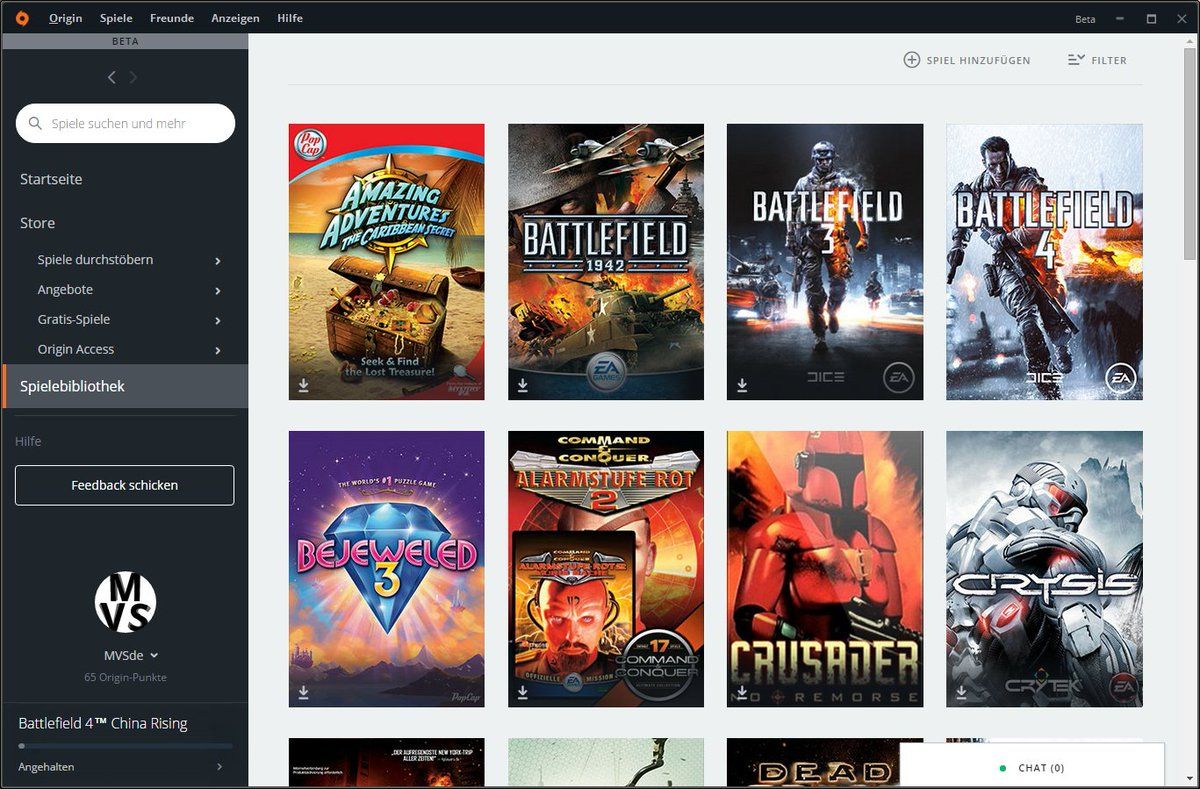Screen dimensions: 1200x789
Task: Open the Crysis game tile
Action: (x=1044, y=569)
